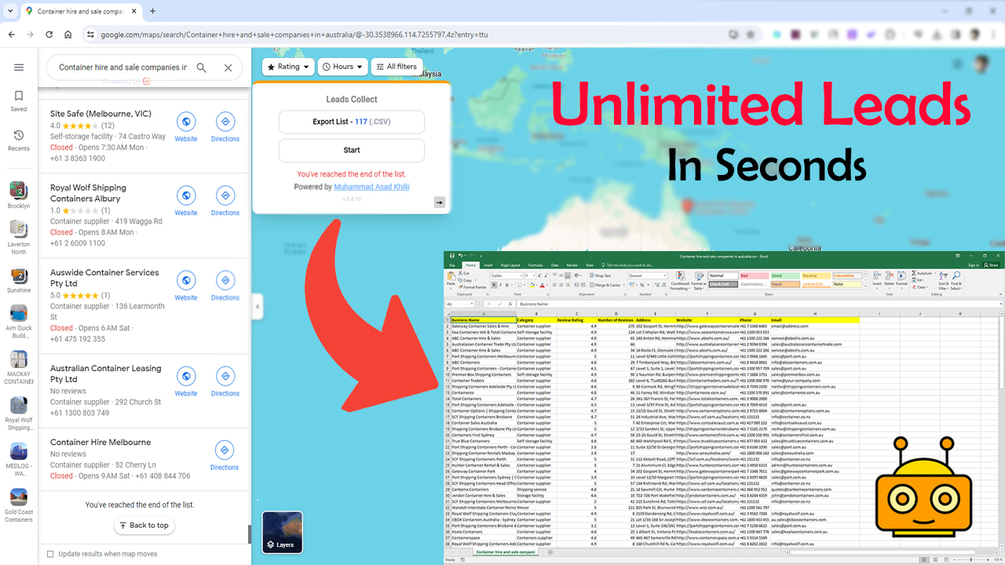Open the Google Maps hamburger menu
Viewport: 1005px width, 565px height.
pos(19,67)
